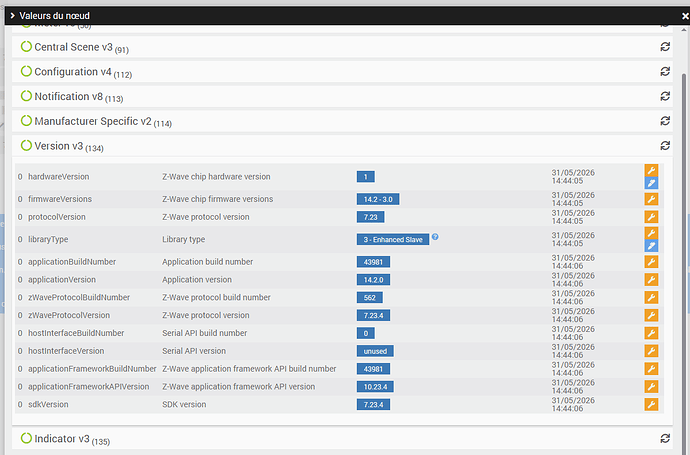Click orange wrench for hostInterfaceVersion row

pos(651,351)
